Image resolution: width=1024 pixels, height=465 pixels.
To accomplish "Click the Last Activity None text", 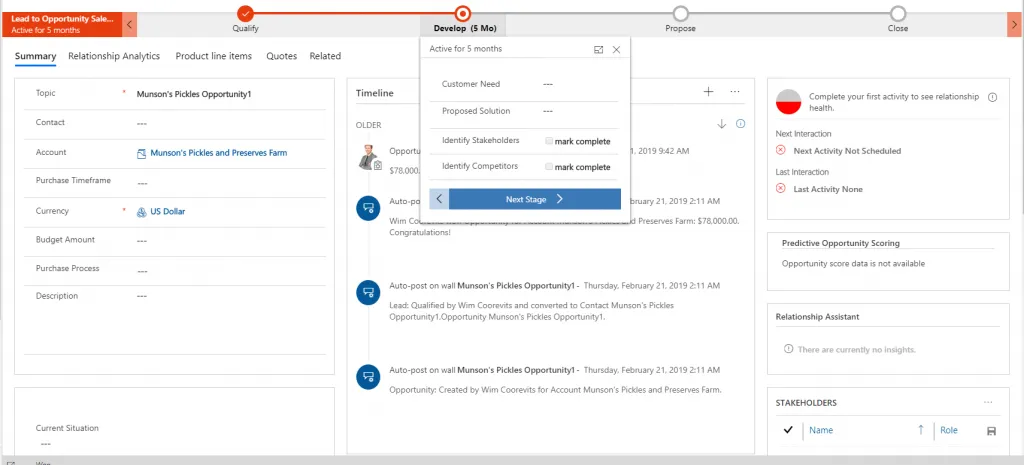I will coord(828,189).
